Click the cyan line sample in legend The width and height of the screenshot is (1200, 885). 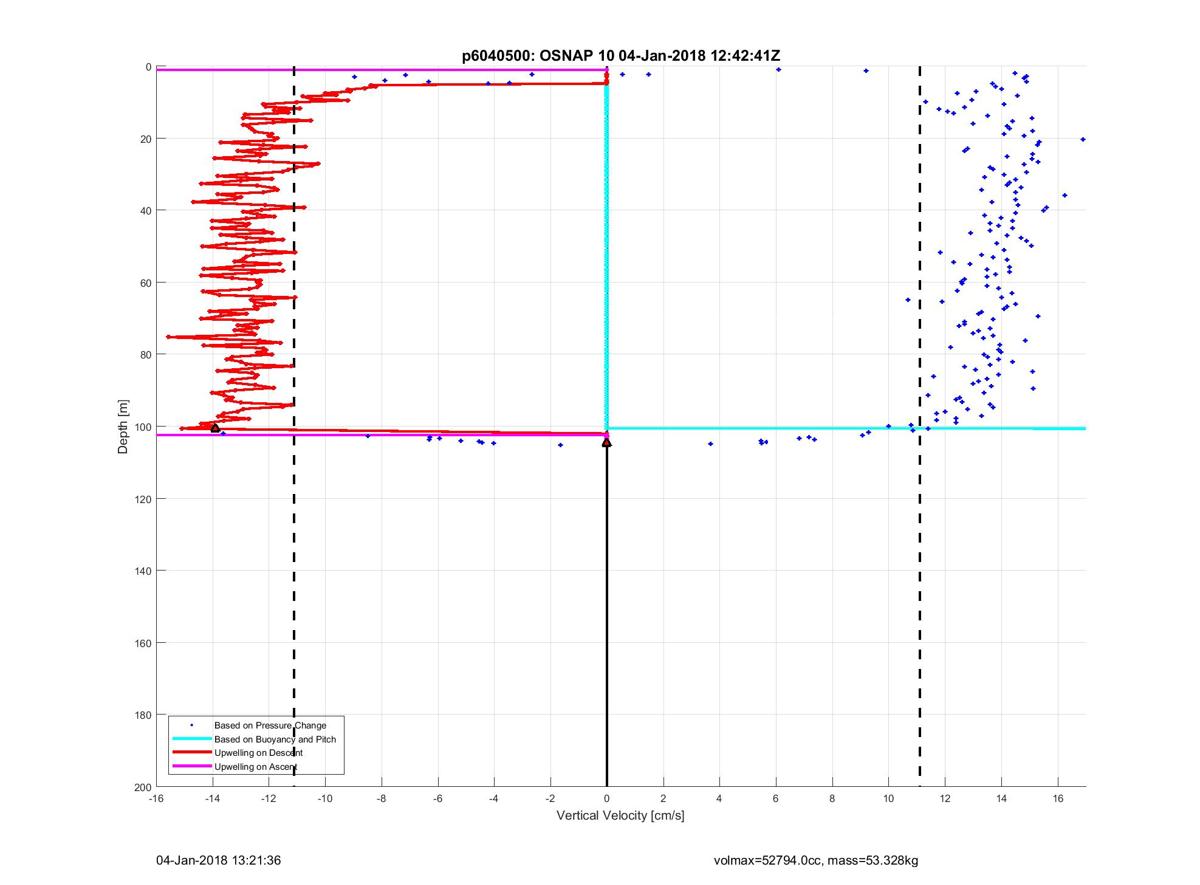click(190, 739)
